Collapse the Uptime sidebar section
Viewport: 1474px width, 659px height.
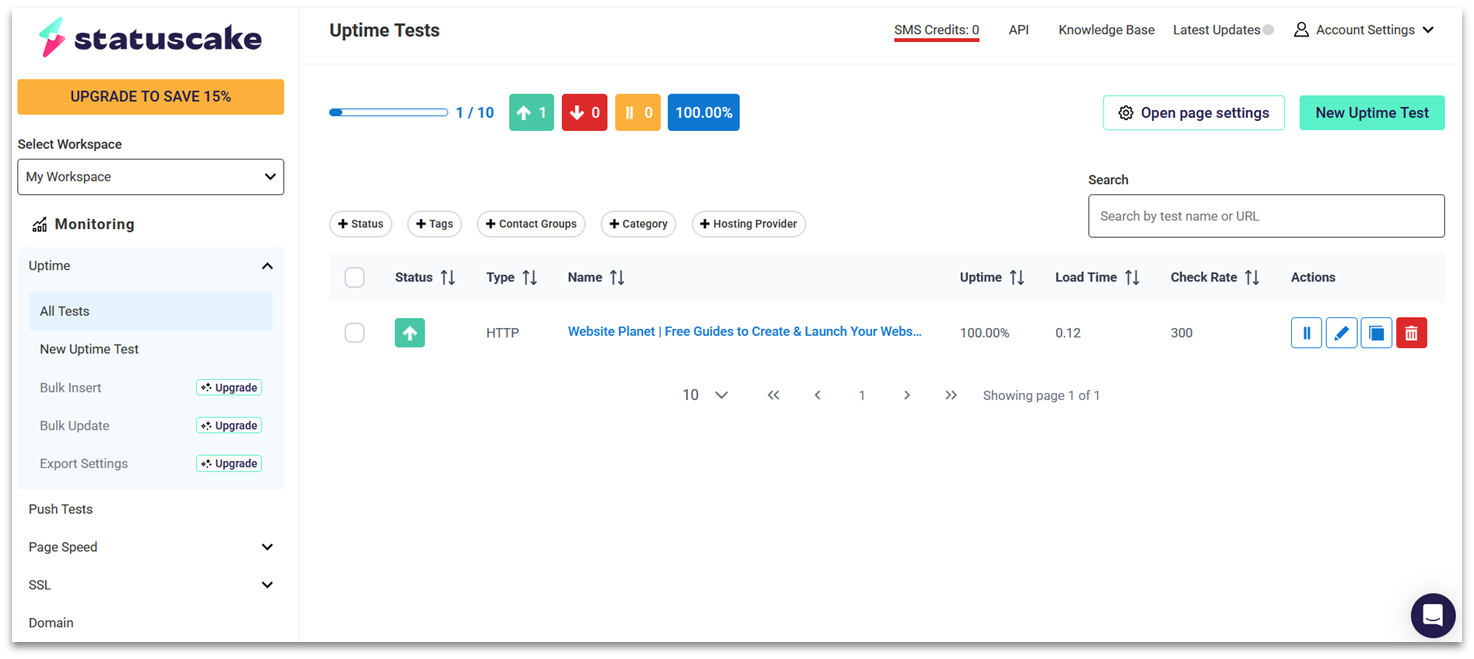(267, 266)
